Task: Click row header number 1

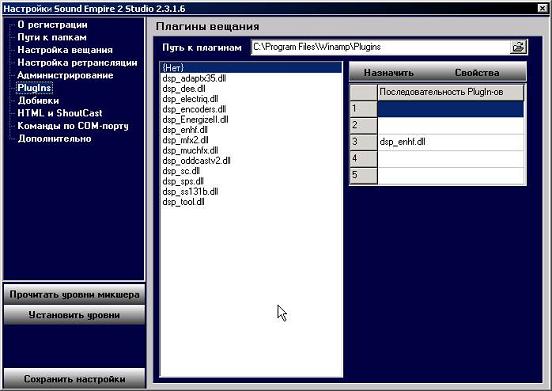Action: [364, 109]
